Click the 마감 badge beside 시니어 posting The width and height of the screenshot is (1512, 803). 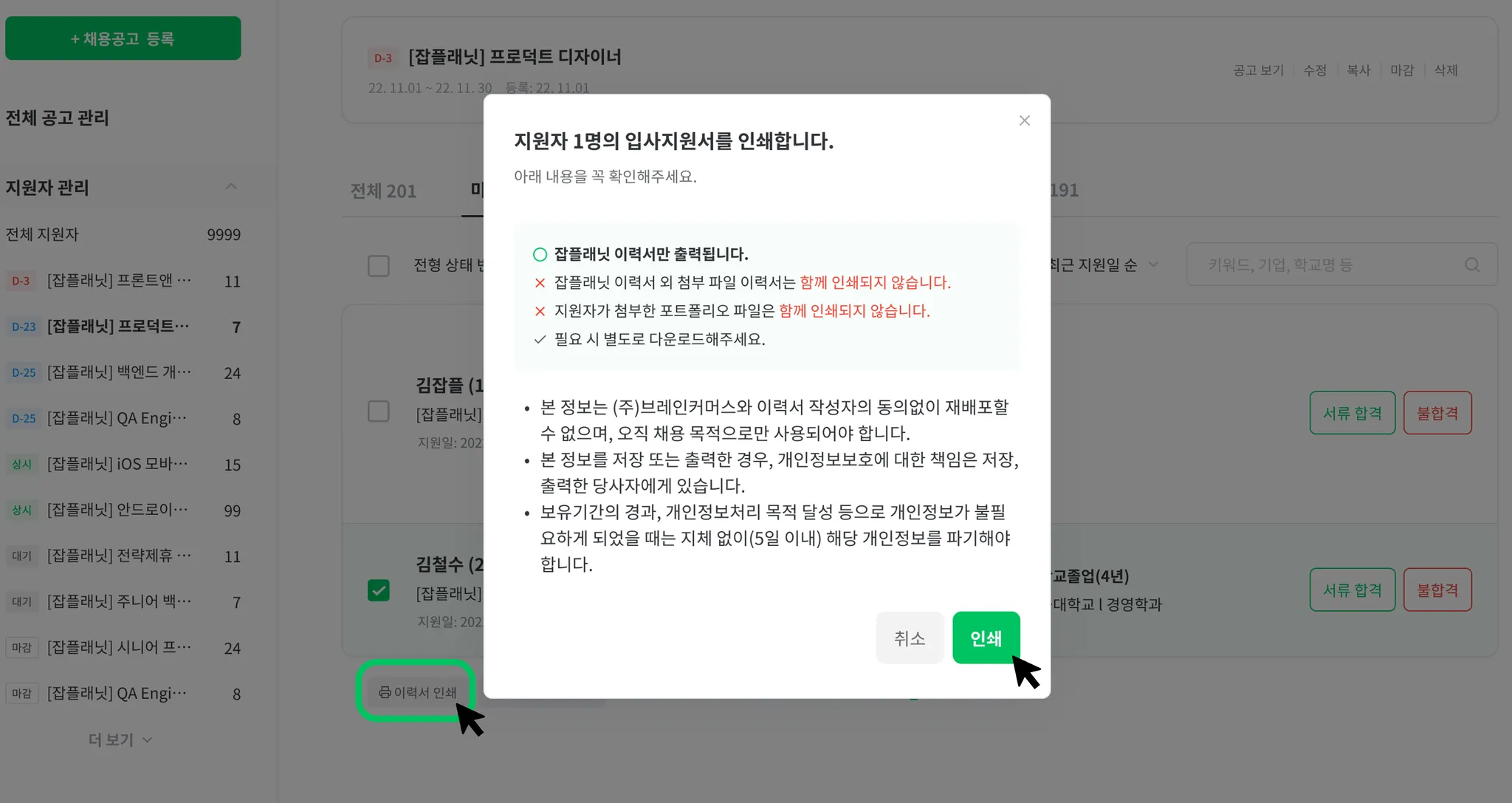click(x=21, y=648)
